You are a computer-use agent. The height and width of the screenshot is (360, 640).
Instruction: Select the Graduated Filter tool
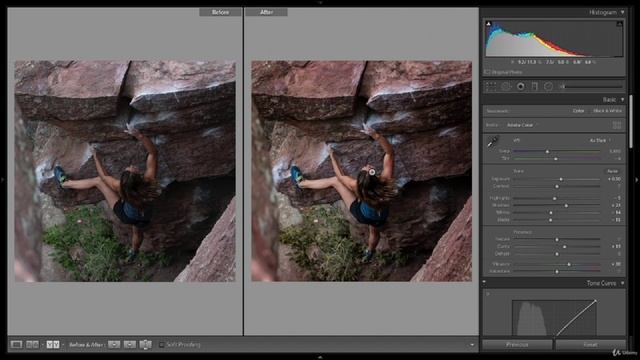click(x=535, y=86)
